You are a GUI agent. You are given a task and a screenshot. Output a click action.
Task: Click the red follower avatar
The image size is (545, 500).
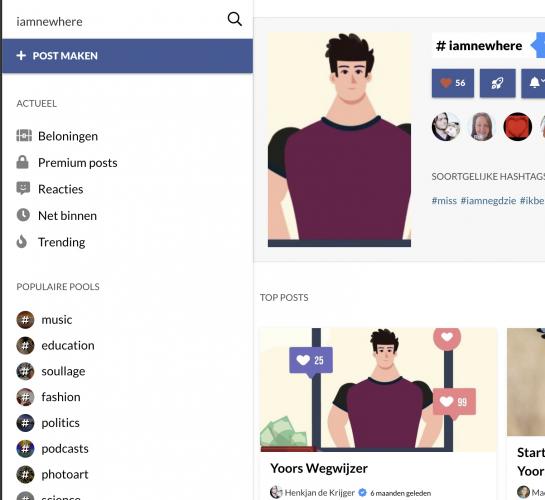(x=518, y=127)
